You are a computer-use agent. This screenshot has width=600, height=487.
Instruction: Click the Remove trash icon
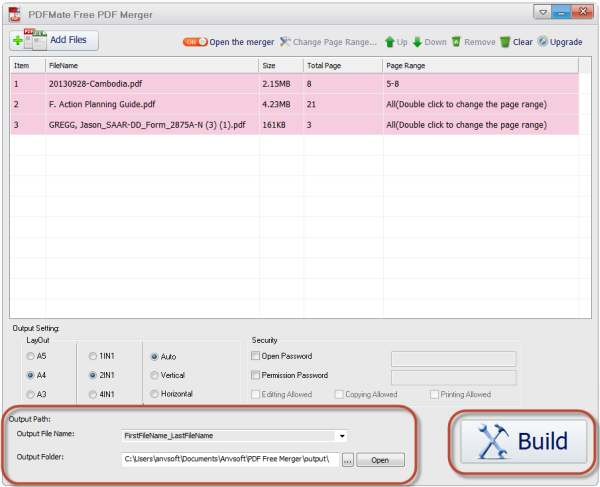456,41
